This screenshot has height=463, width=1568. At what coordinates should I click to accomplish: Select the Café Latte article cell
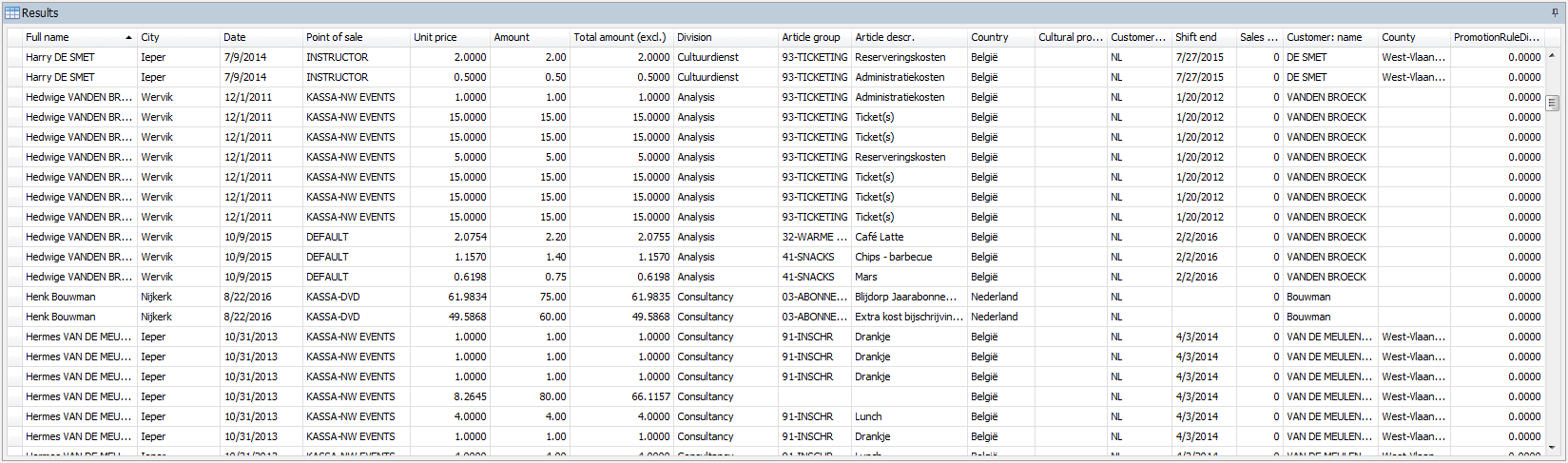coord(907,238)
